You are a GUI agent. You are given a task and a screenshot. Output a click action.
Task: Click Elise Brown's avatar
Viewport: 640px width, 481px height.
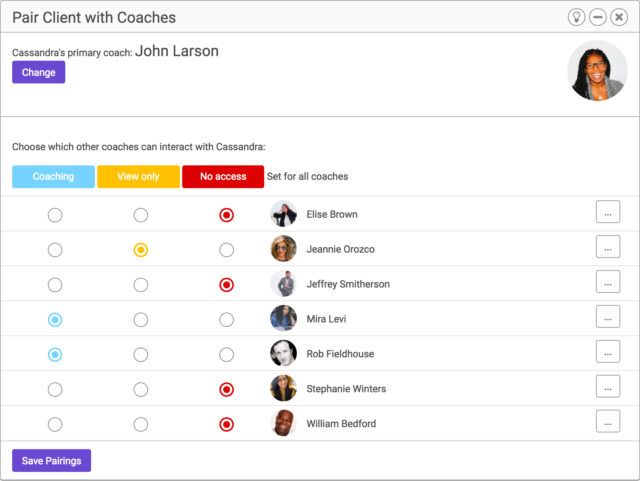tap(284, 214)
